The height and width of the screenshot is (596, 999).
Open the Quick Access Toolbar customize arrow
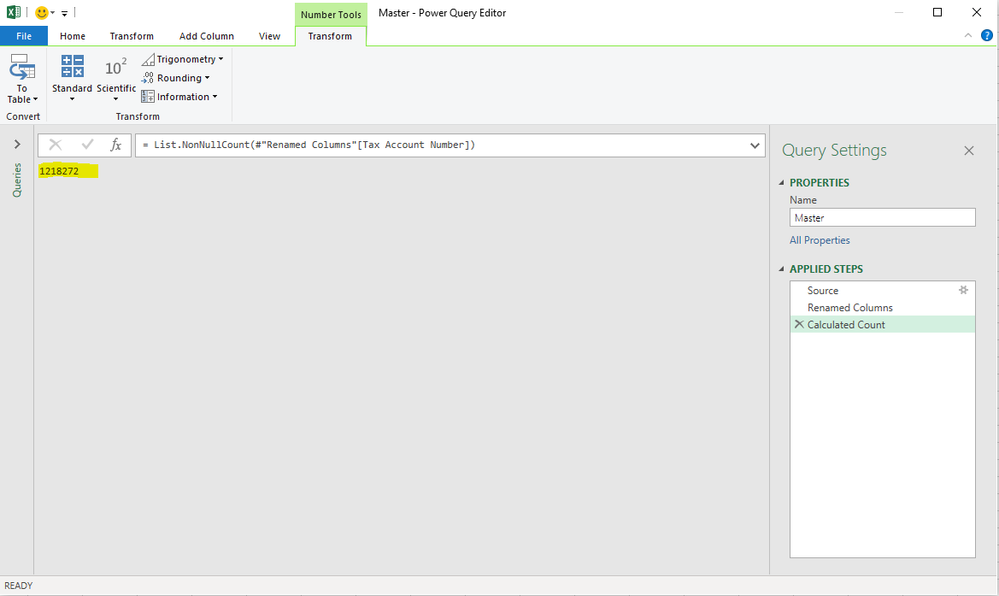click(64, 13)
